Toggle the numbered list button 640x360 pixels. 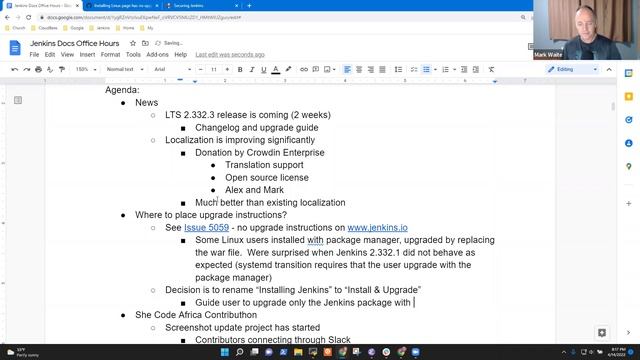pos(445,69)
